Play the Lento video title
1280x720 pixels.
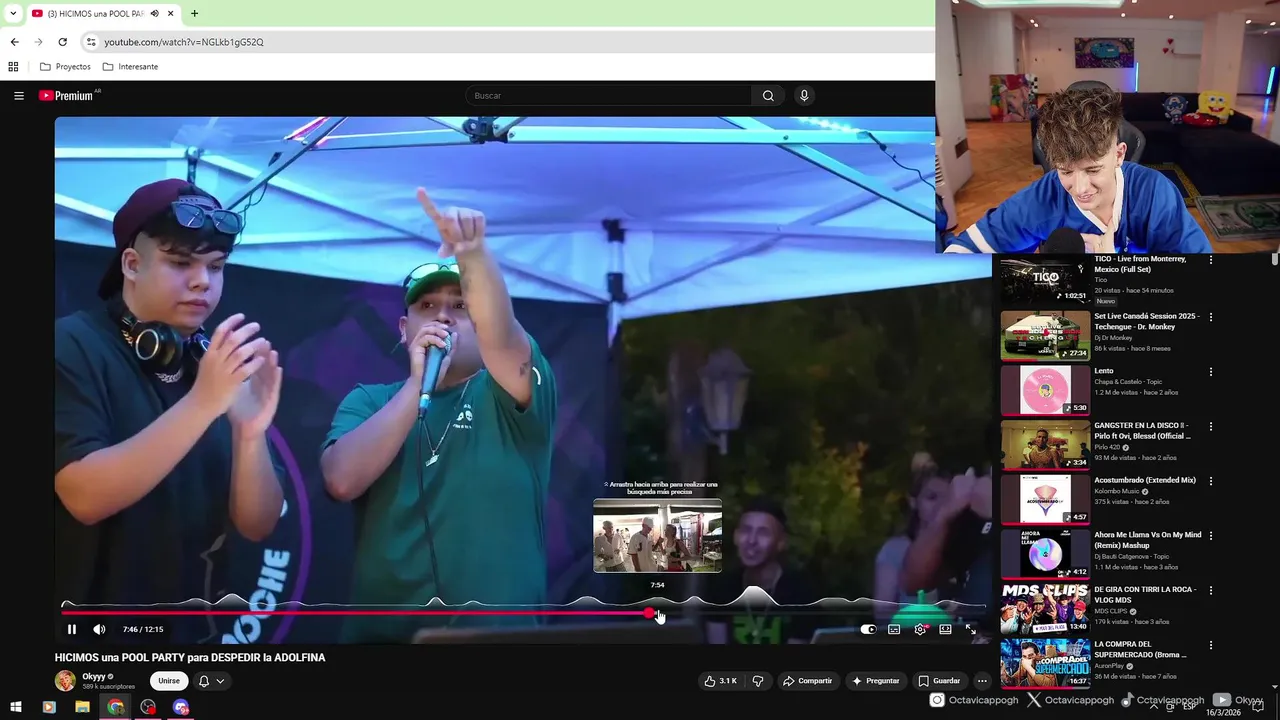pos(1104,371)
